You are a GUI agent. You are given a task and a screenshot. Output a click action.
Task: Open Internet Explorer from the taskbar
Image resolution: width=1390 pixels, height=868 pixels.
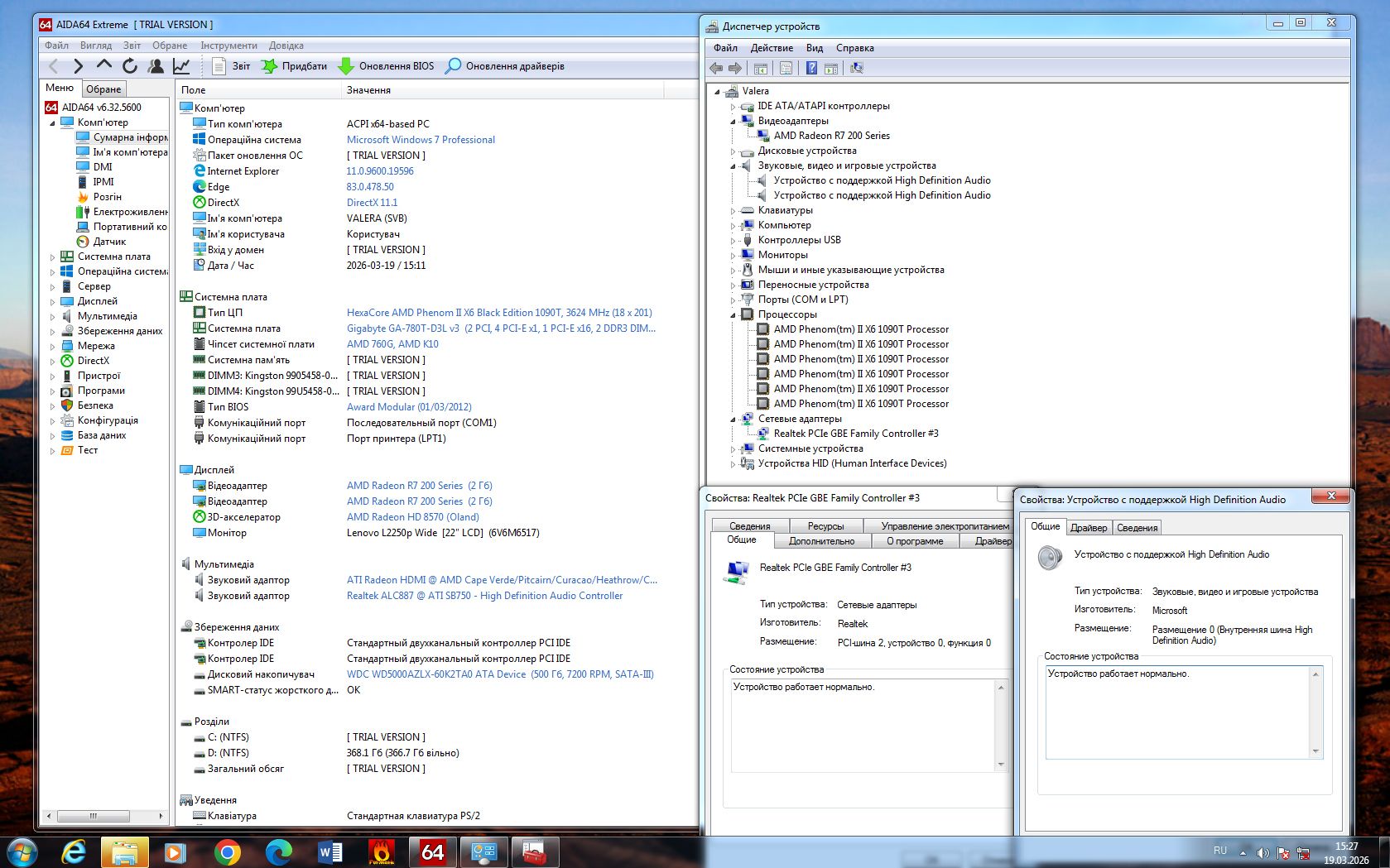pyautogui.click(x=75, y=851)
